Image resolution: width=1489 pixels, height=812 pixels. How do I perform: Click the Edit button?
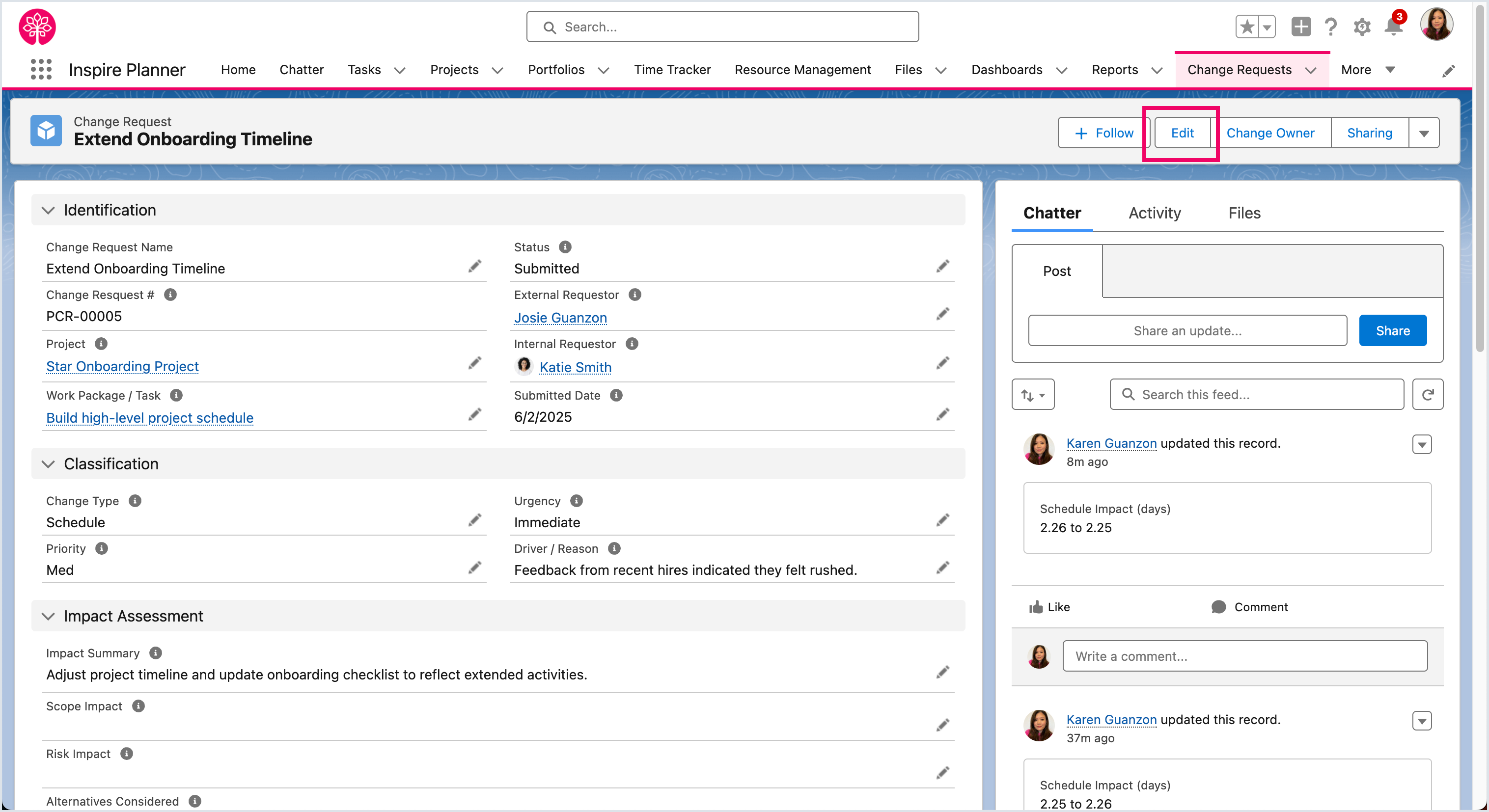pos(1182,134)
